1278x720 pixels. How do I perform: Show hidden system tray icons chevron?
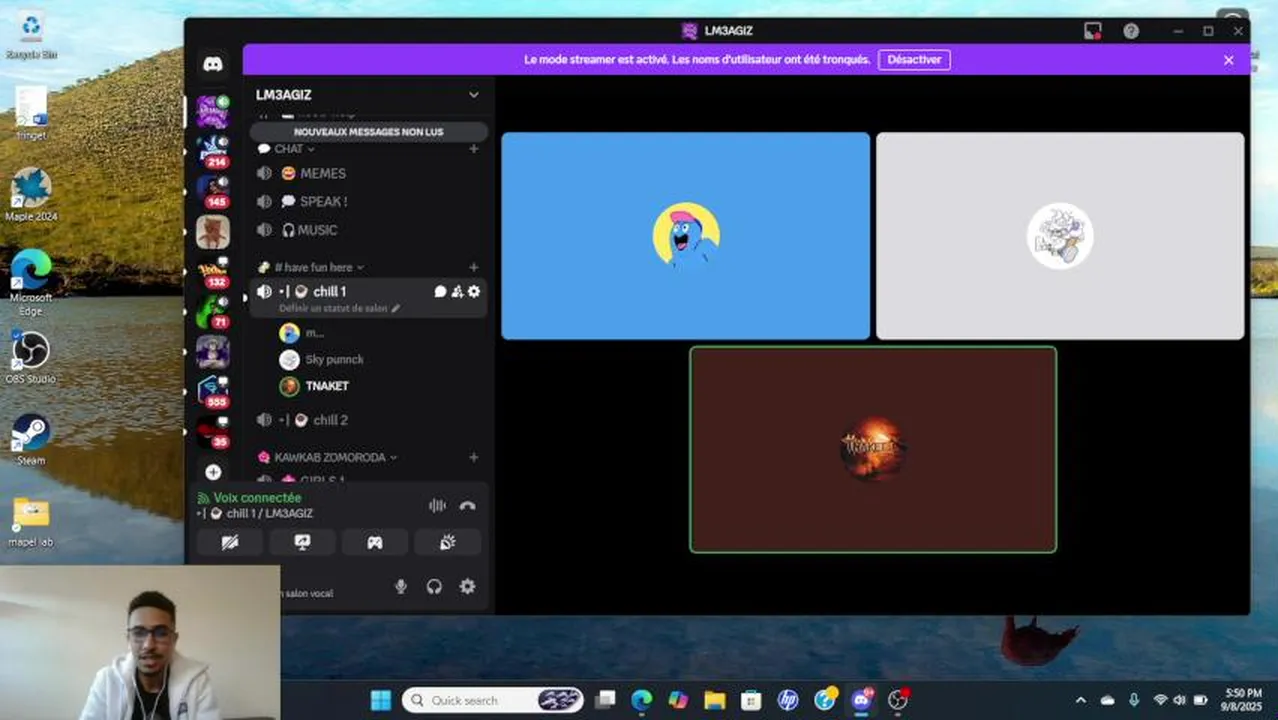coord(1081,700)
